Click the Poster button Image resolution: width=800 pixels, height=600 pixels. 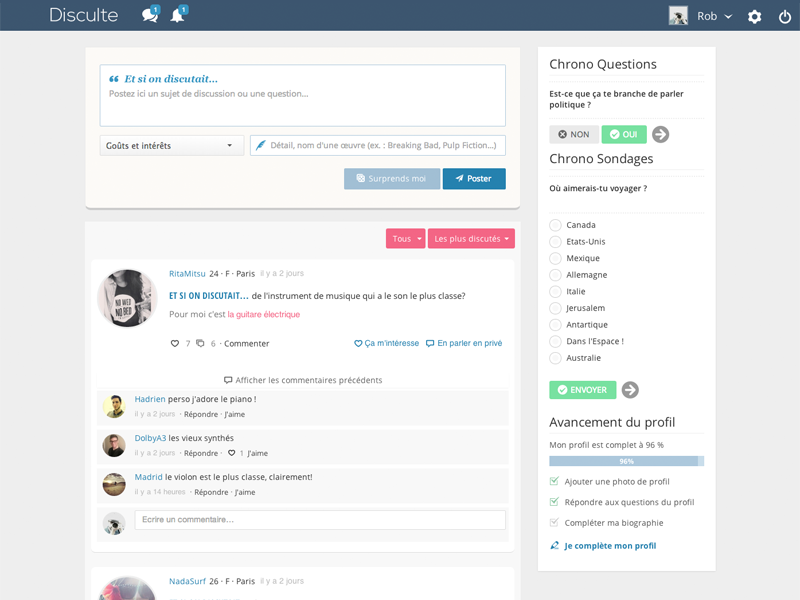[474, 179]
